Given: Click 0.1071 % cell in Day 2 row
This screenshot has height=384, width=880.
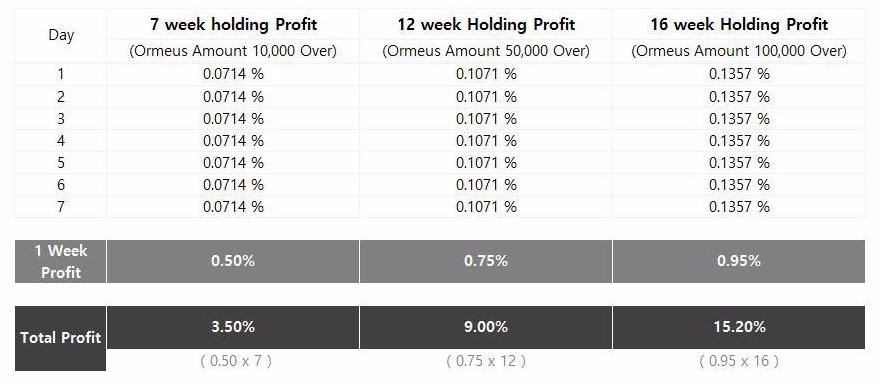Looking at the screenshot, I should click(x=486, y=97).
